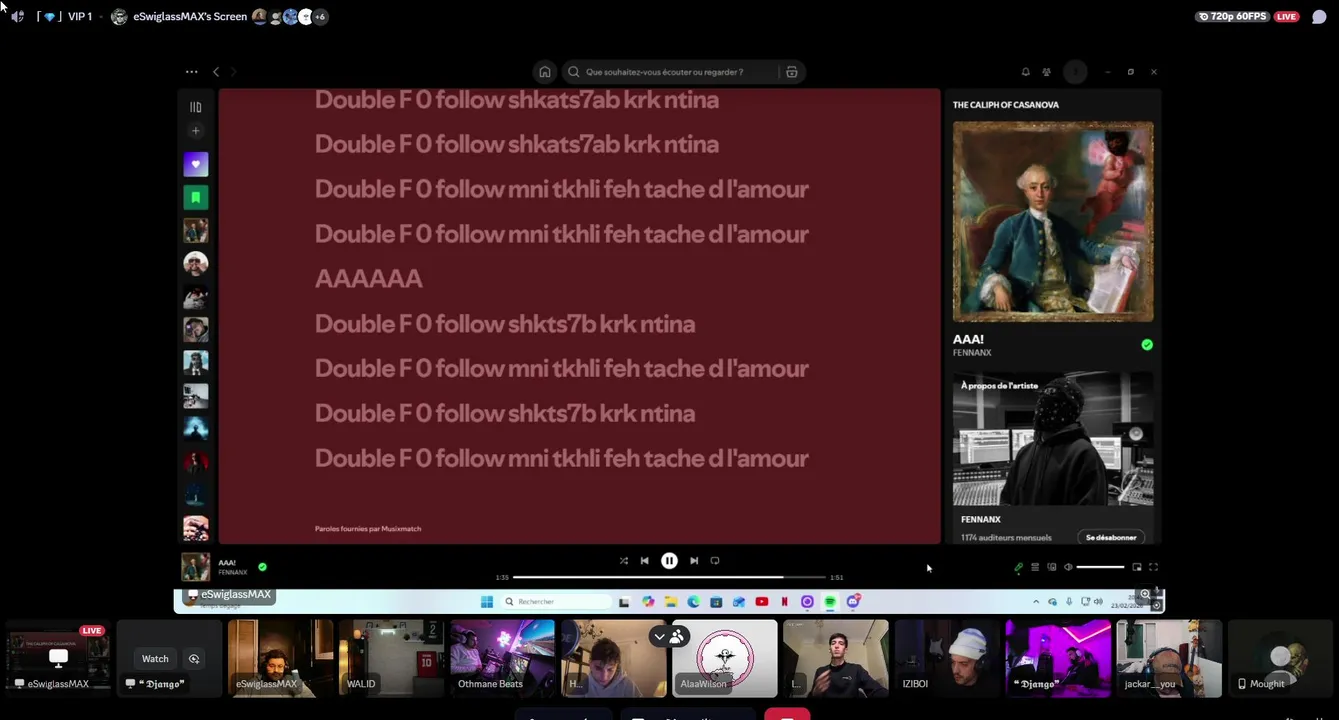Expand the system tray hidden icons chevron
The height and width of the screenshot is (720, 1339).
coord(1036,602)
